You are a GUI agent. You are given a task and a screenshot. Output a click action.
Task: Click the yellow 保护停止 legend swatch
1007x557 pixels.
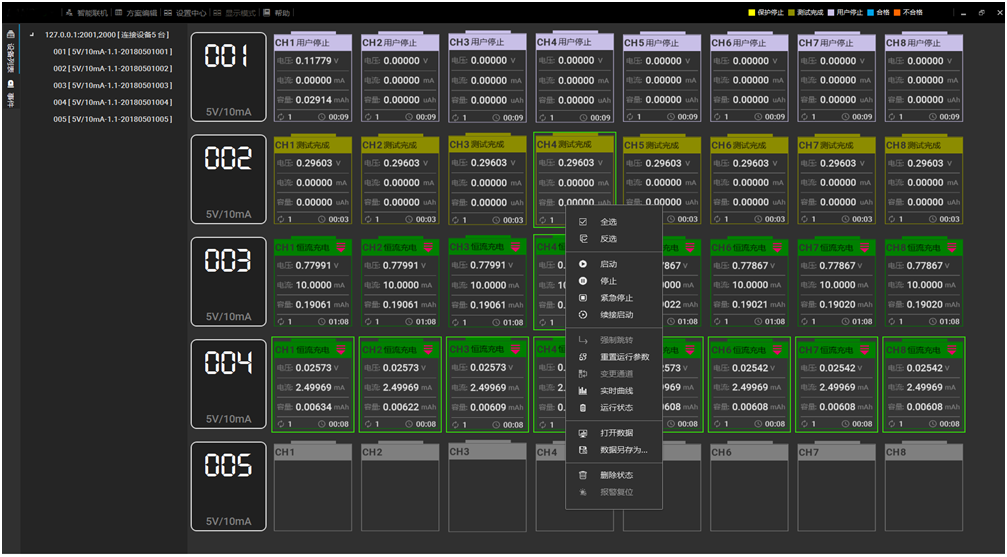pyautogui.click(x=753, y=13)
